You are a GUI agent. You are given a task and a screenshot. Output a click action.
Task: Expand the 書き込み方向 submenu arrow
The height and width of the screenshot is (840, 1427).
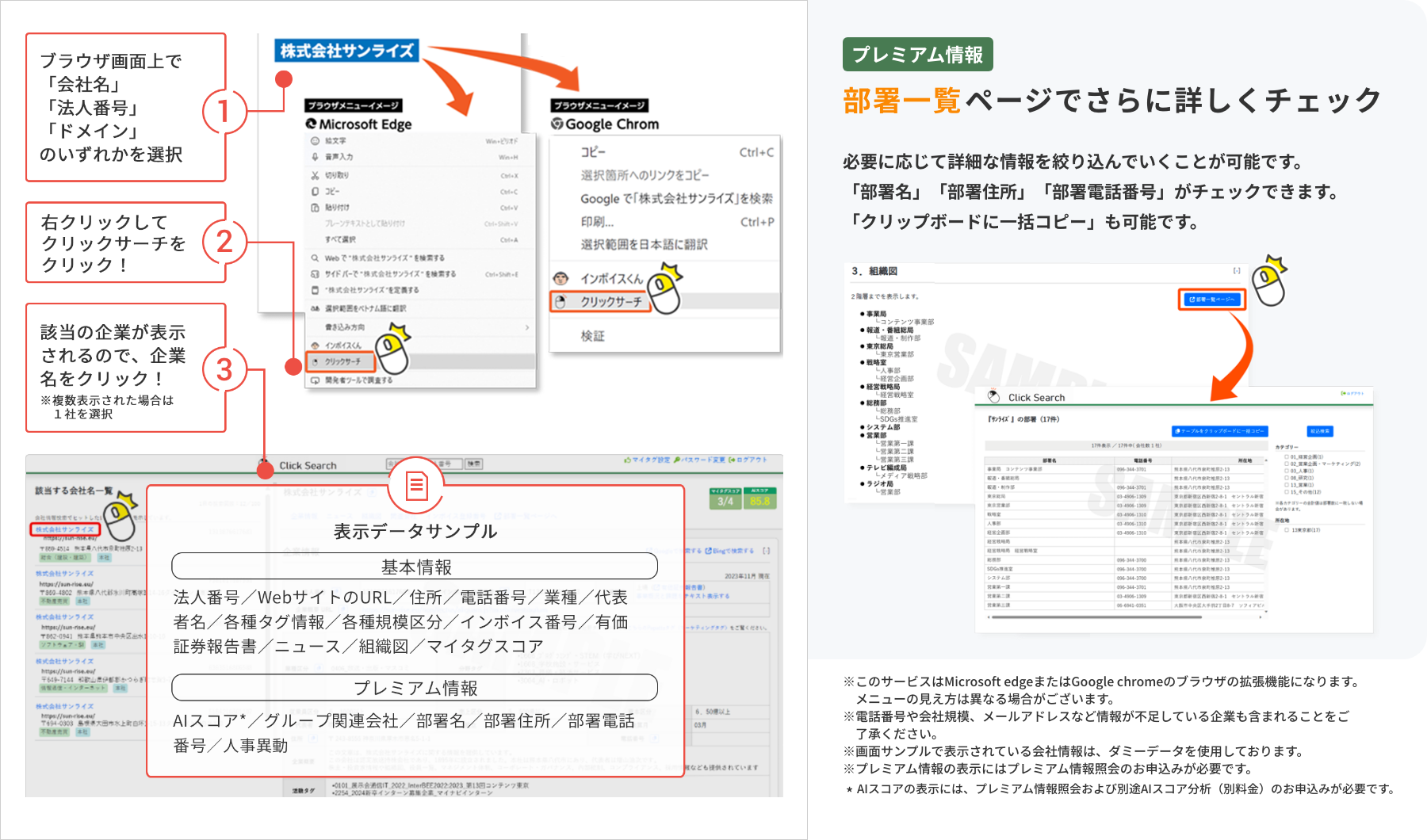point(527,327)
